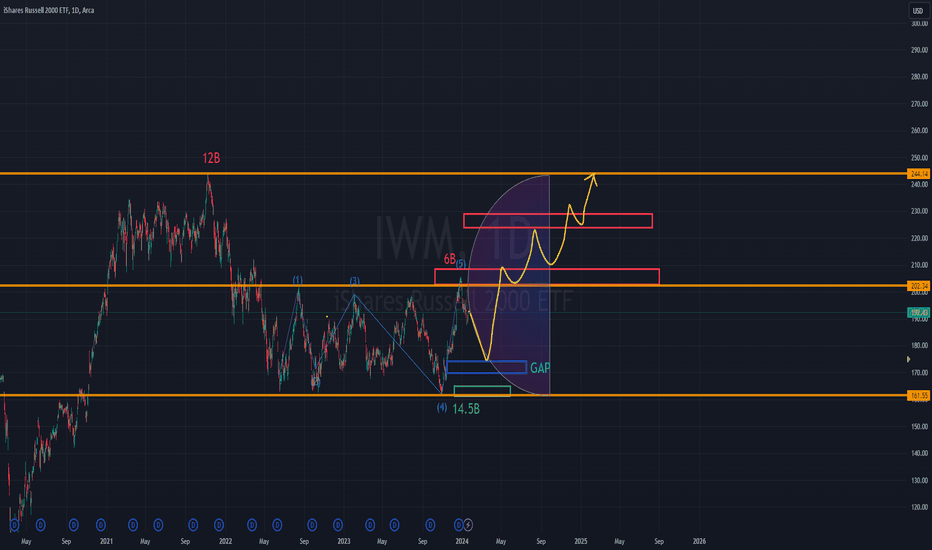Select the orange 244.14 price label

(x=919, y=174)
